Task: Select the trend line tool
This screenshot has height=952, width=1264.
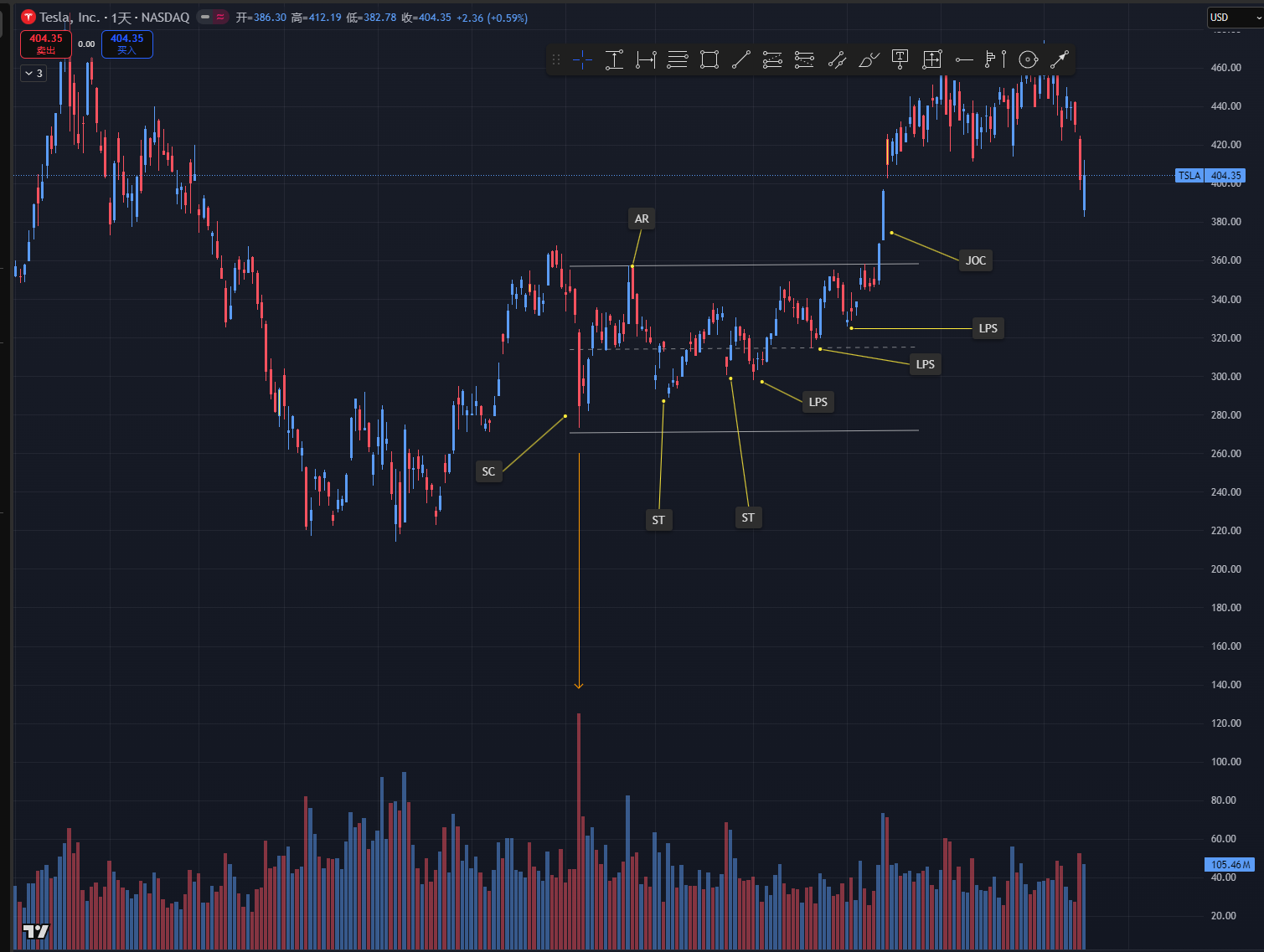Action: 741,59
